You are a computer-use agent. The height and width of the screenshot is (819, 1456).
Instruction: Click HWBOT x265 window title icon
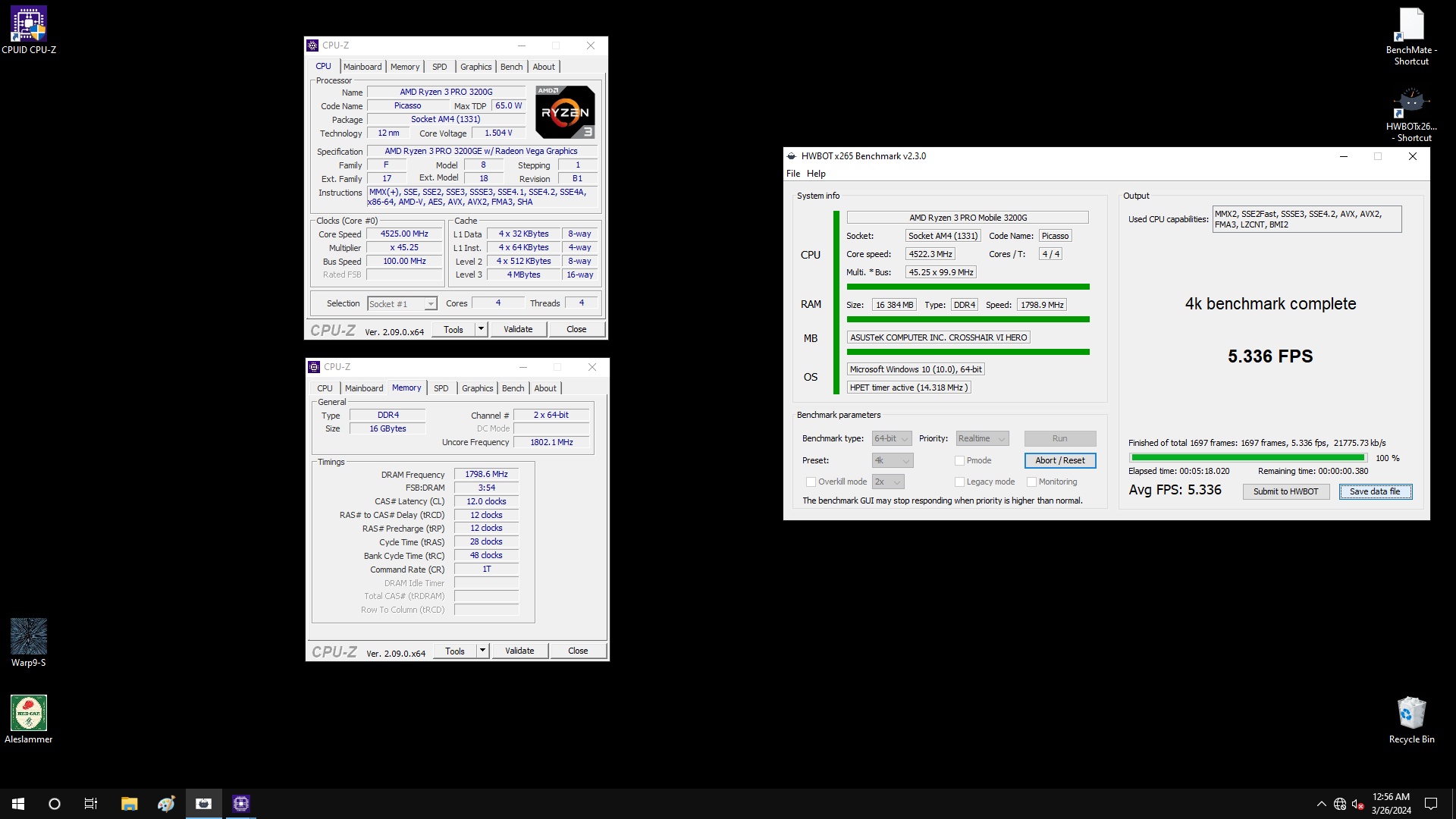(x=792, y=156)
